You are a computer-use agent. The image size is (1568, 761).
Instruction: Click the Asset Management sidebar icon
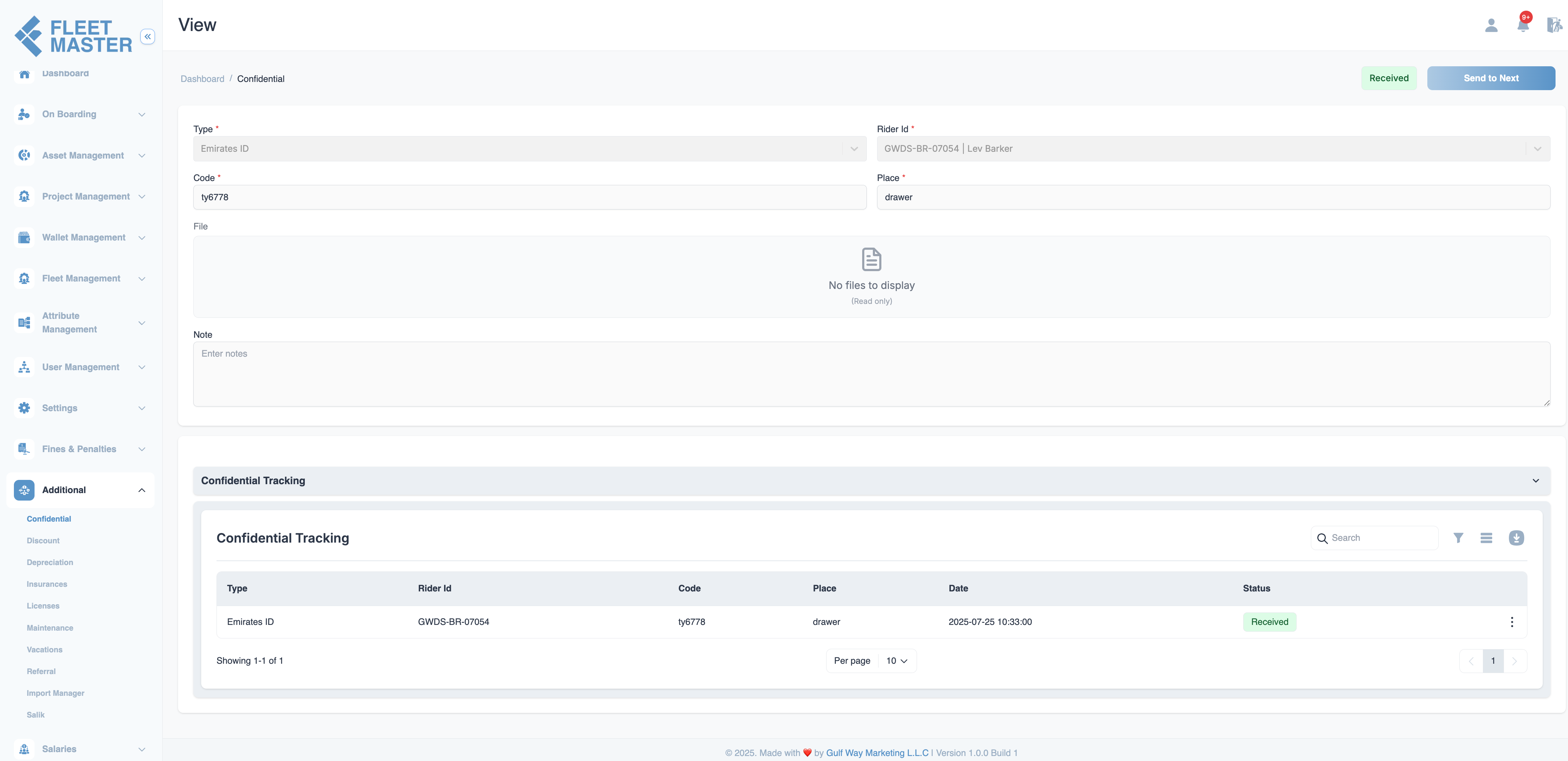tap(24, 155)
